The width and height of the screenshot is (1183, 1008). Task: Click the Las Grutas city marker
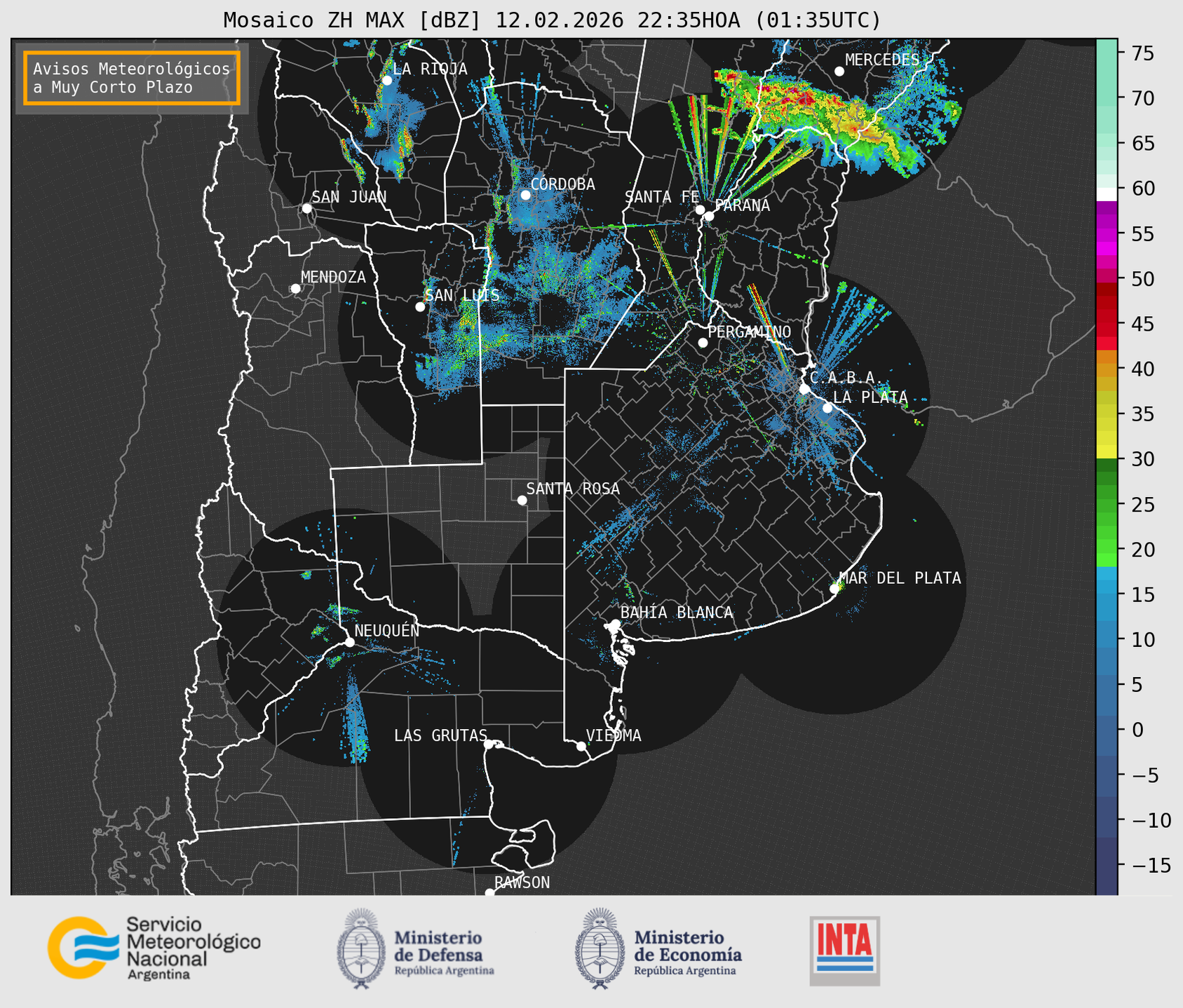tap(489, 744)
